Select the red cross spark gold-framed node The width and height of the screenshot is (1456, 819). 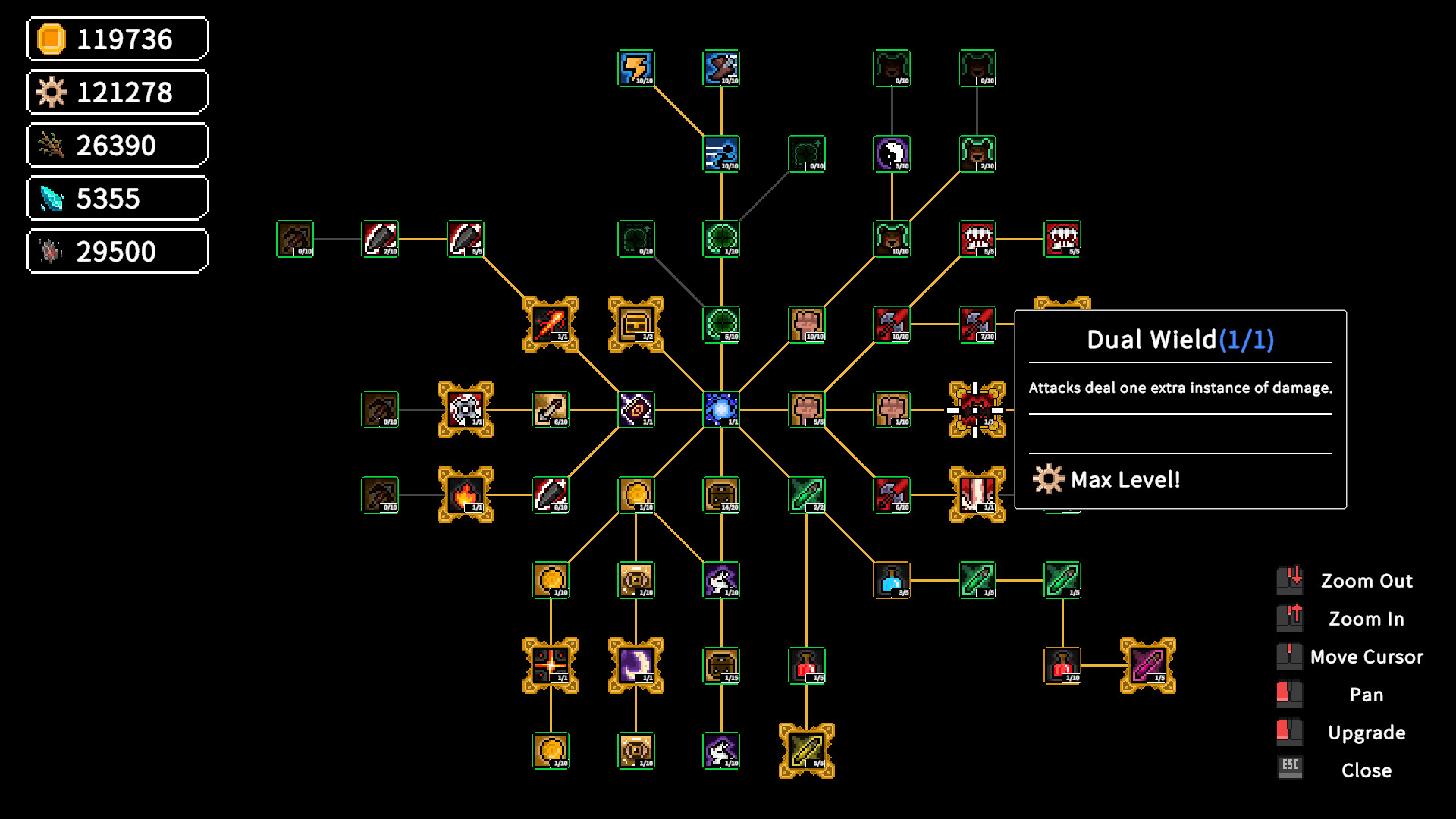click(551, 666)
